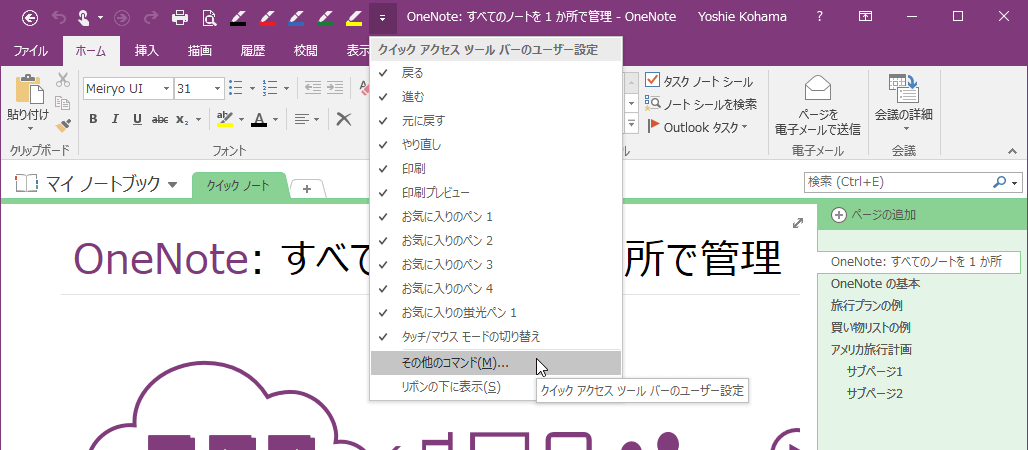Click the numbered list icon
This screenshot has height=450, width=1028.
click(x=270, y=87)
